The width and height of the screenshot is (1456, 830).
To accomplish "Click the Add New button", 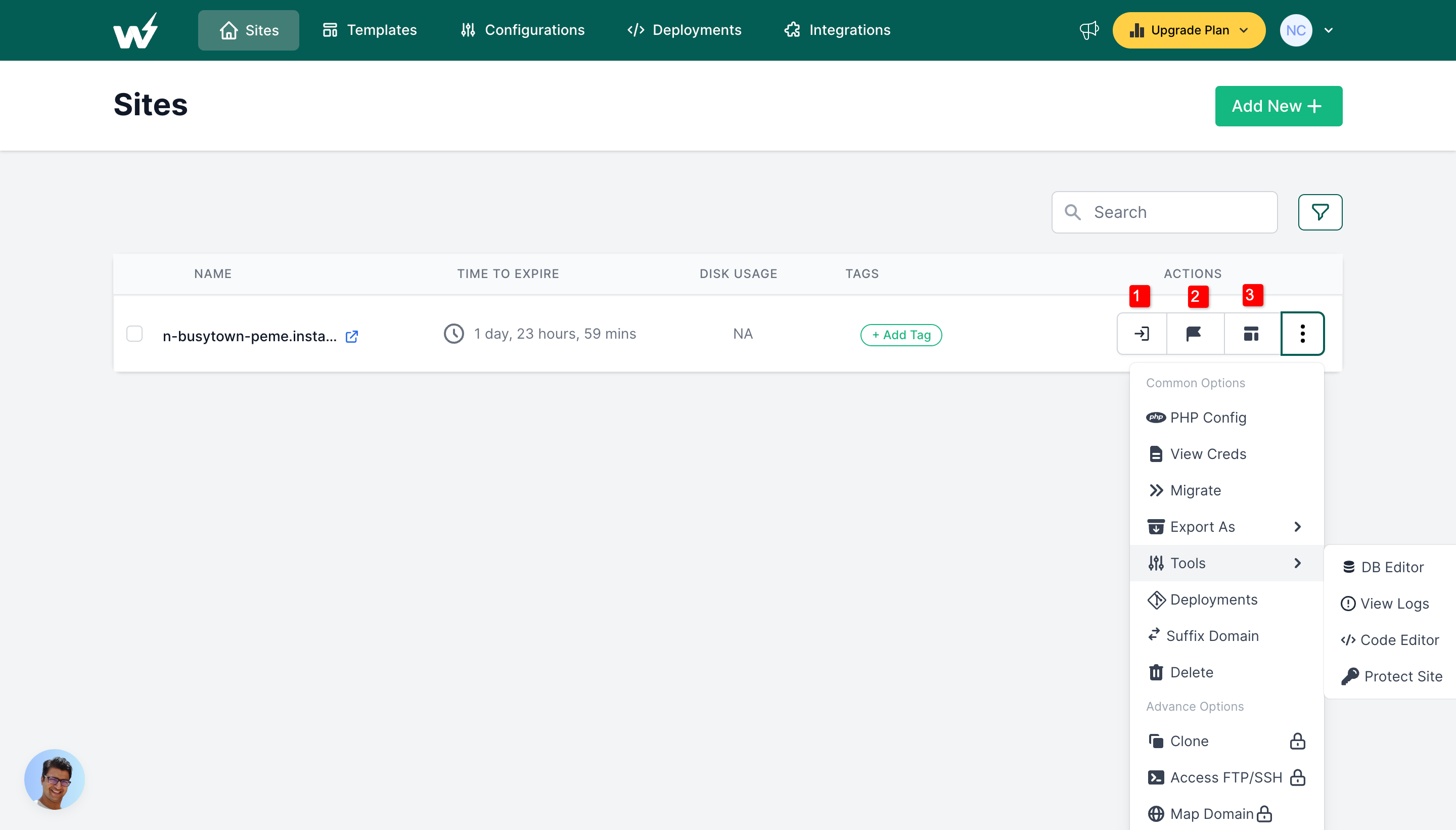I will coord(1278,106).
